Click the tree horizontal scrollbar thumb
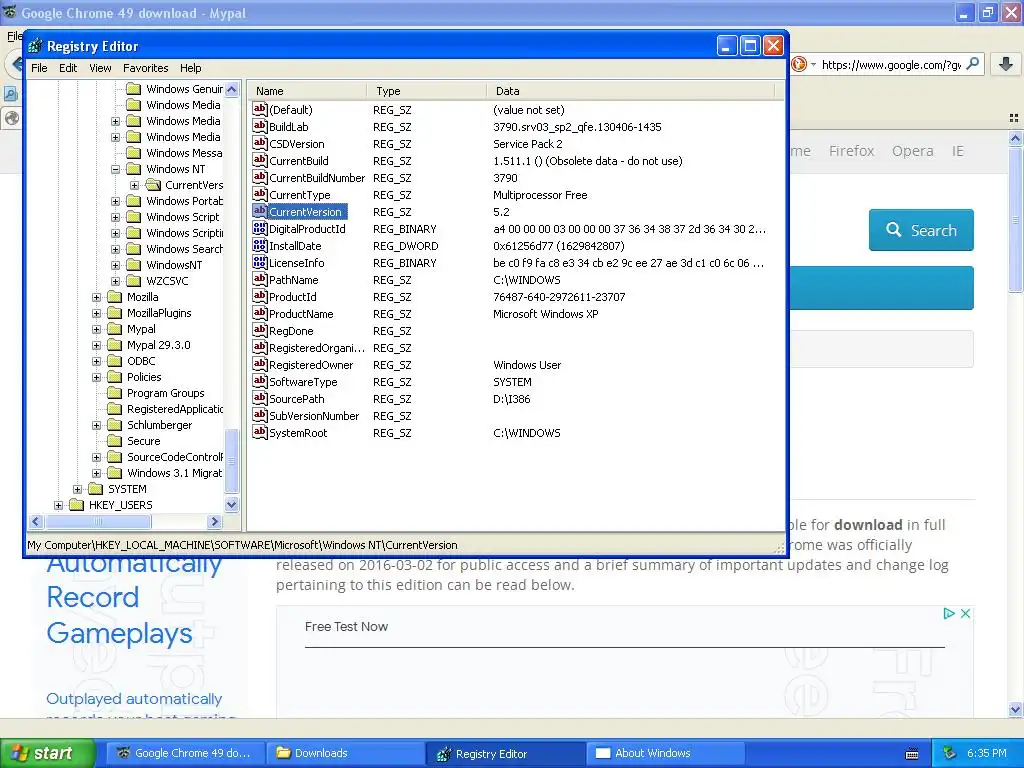This screenshot has height=768, width=1024. (x=98, y=521)
